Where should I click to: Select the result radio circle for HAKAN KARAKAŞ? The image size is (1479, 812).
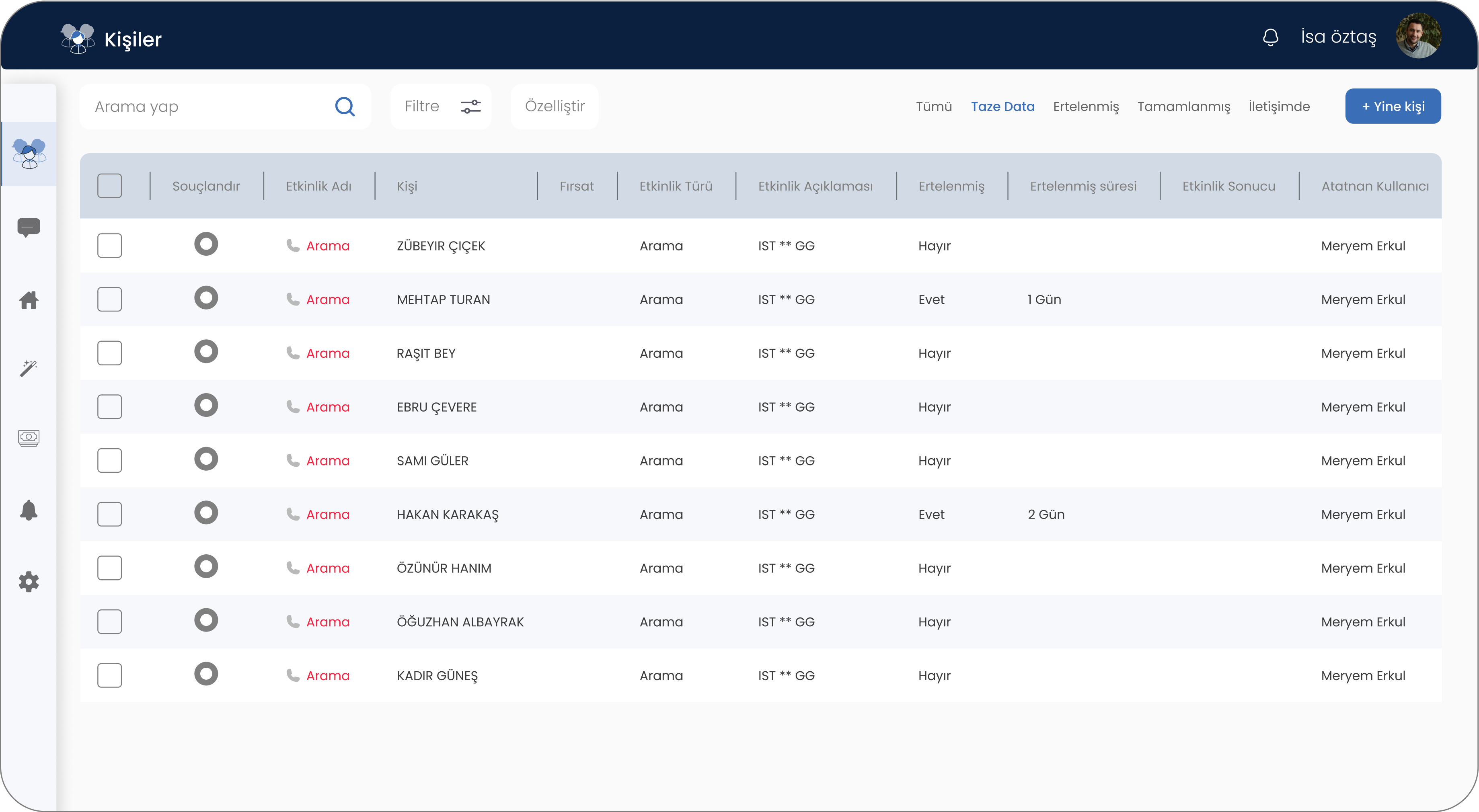click(206, 513)
